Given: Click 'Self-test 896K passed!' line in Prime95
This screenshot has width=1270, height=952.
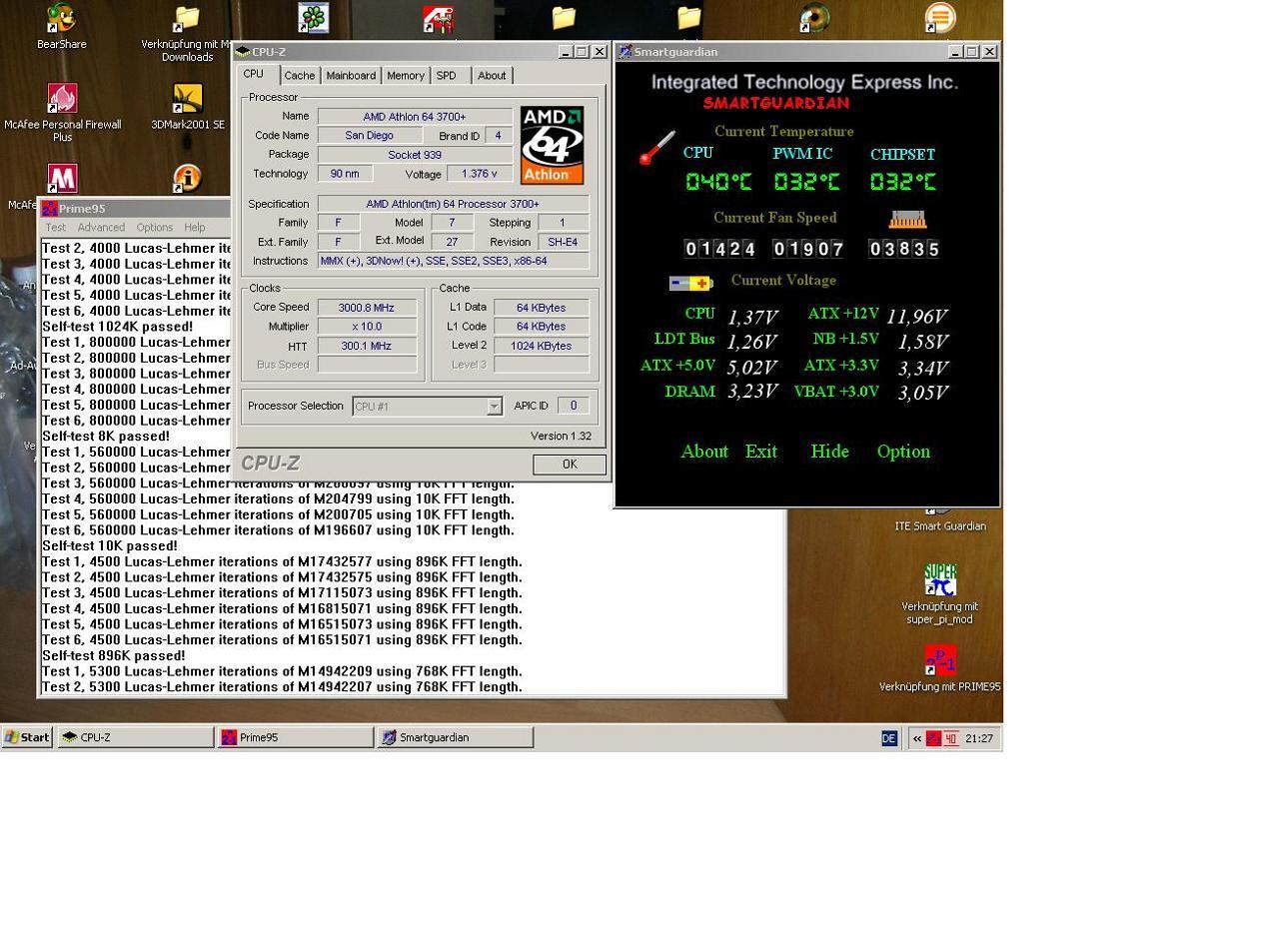Looking at the screenshot, I should [114, 656].
